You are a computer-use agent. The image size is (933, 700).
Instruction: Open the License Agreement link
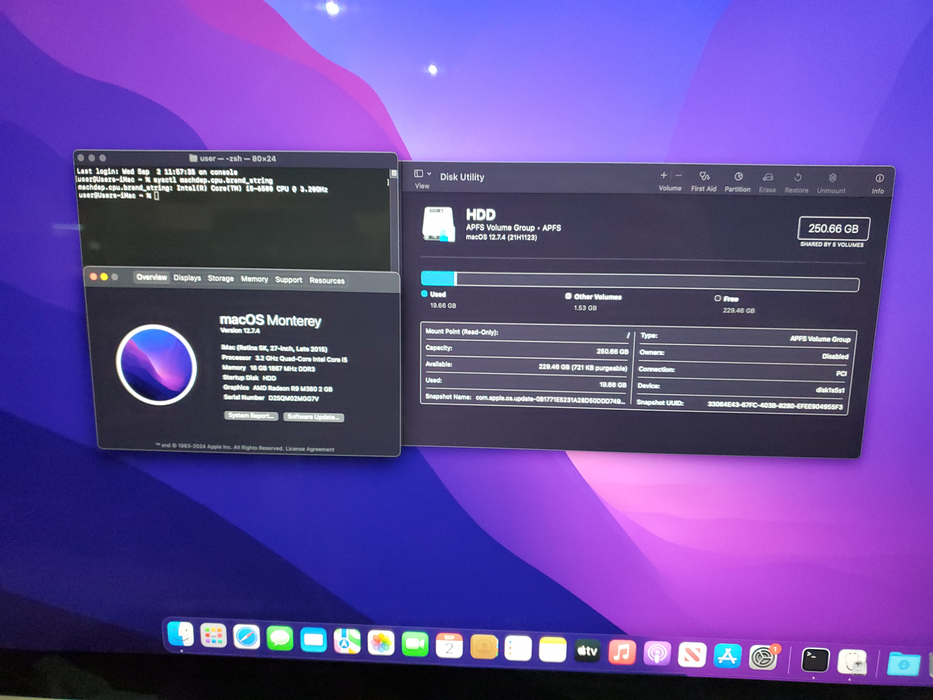click(309, 449)
